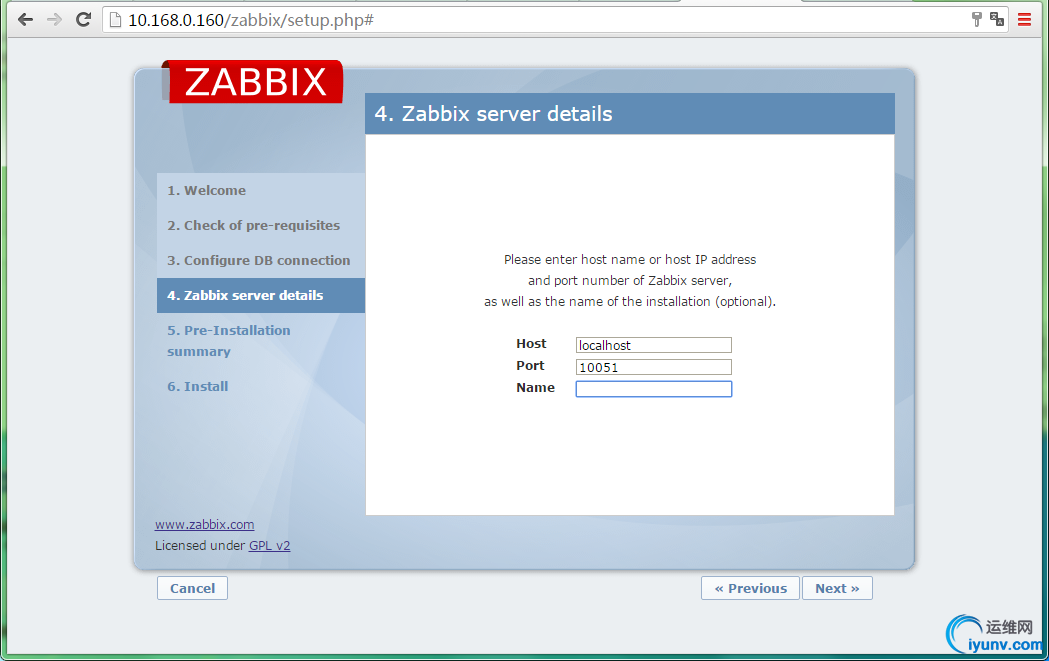Click the page icon beside the URL
1049x661 pixels.
pyautogui.click(x=115, y=20)
